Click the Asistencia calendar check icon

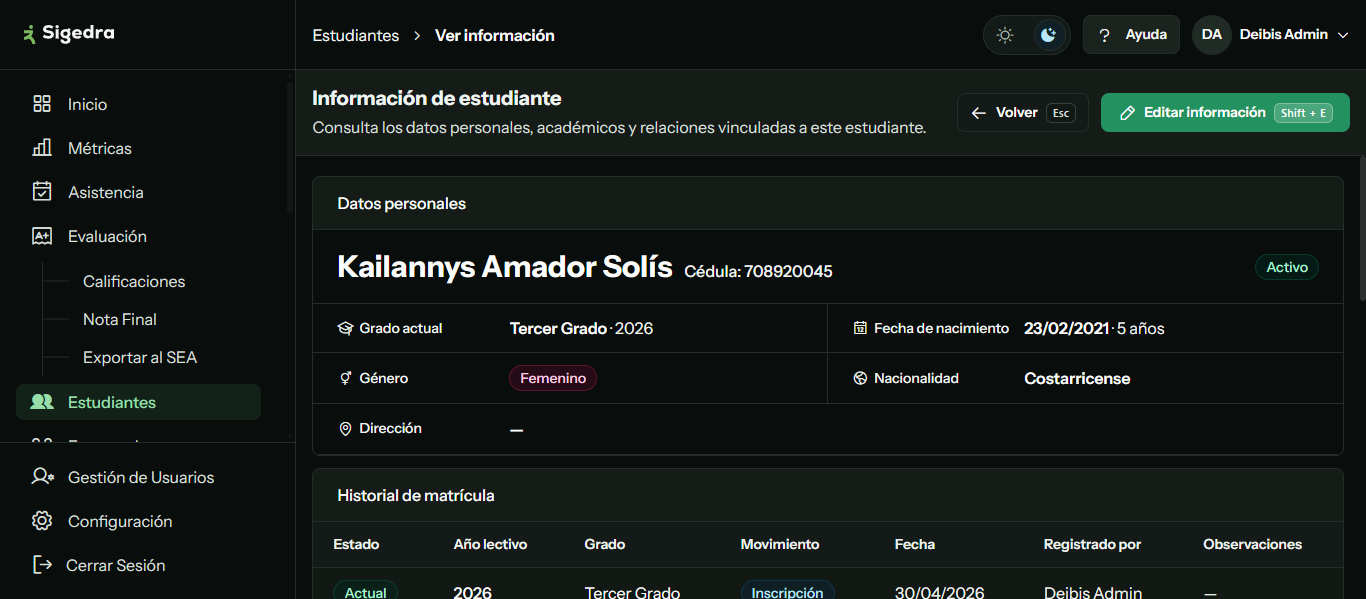(x=42, y=192)
